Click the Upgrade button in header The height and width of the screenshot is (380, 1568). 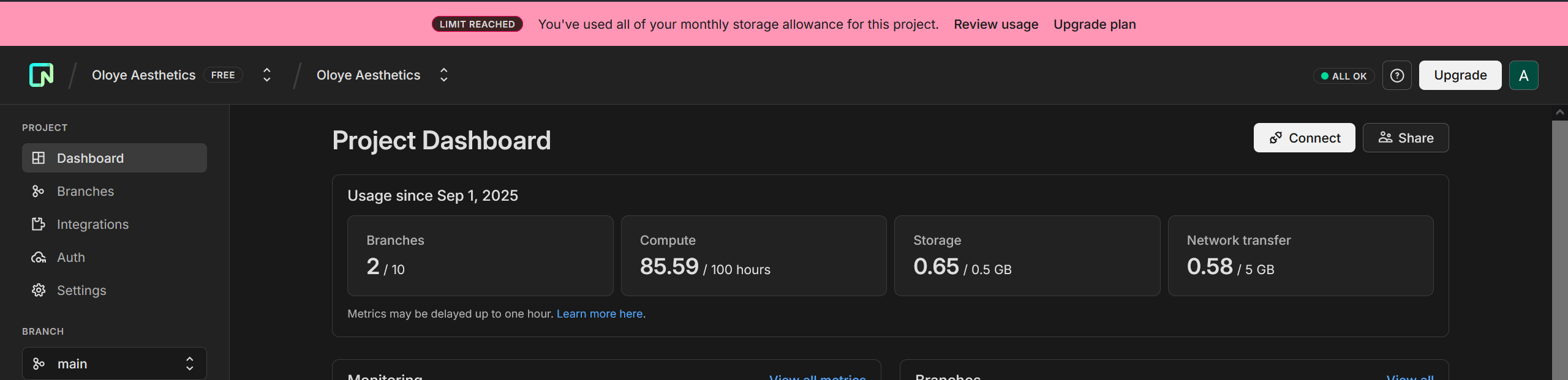tap(1460, 75)
